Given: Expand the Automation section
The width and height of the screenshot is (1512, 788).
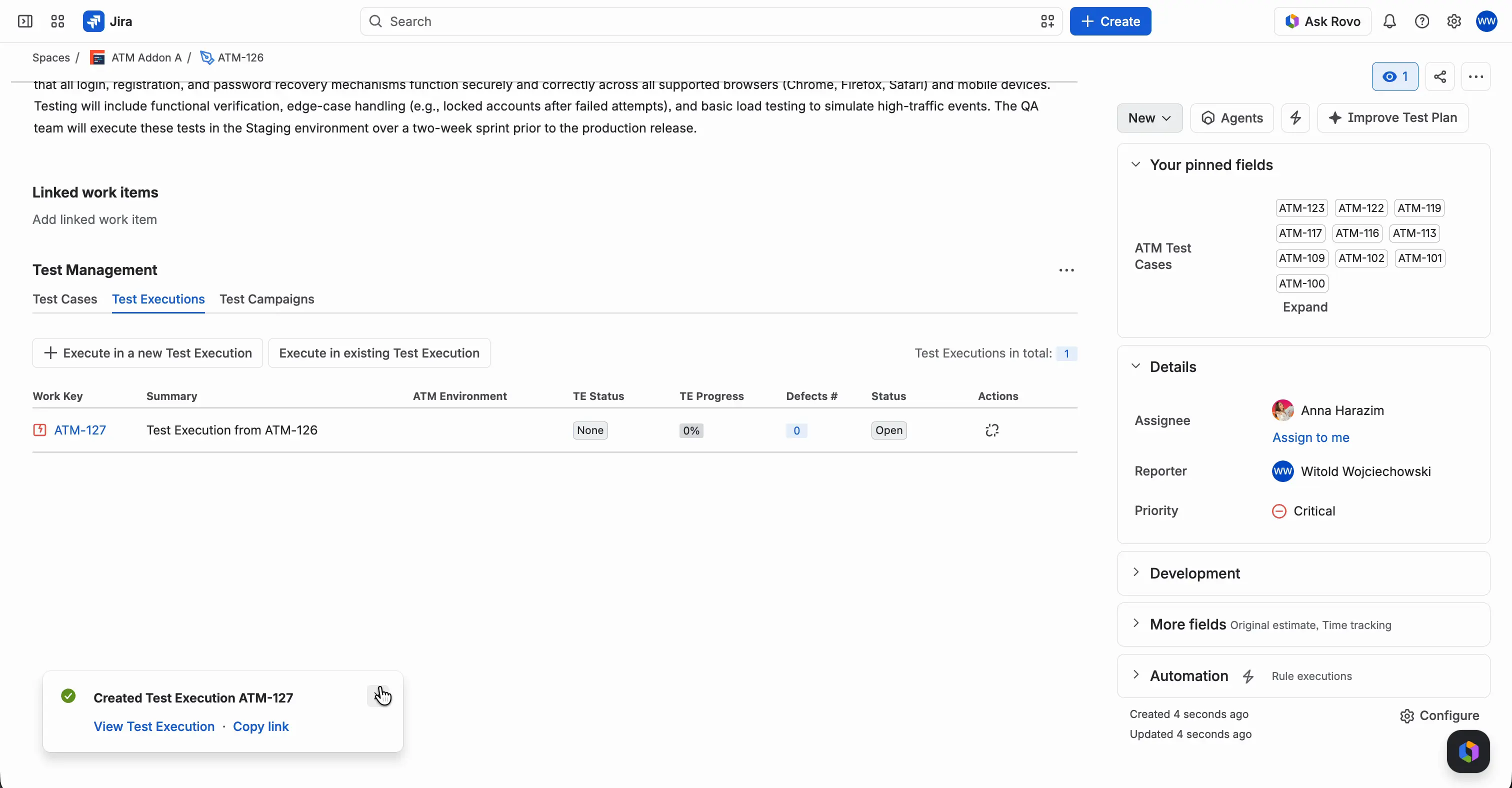Looking at the screenshot, I should click(1136, 675).
